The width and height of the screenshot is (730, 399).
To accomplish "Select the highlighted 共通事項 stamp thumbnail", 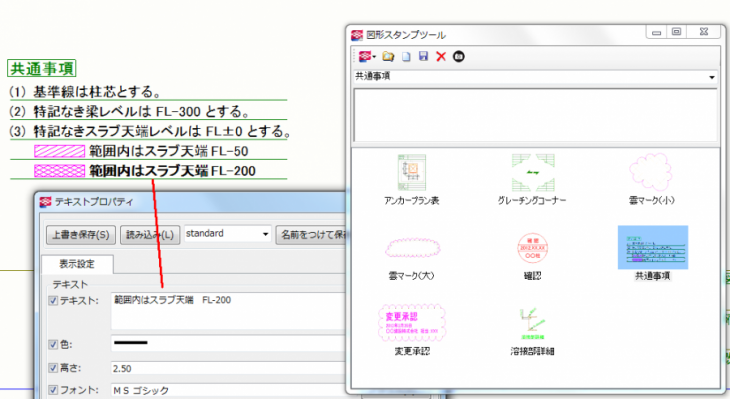I will (x=653, y=248).
